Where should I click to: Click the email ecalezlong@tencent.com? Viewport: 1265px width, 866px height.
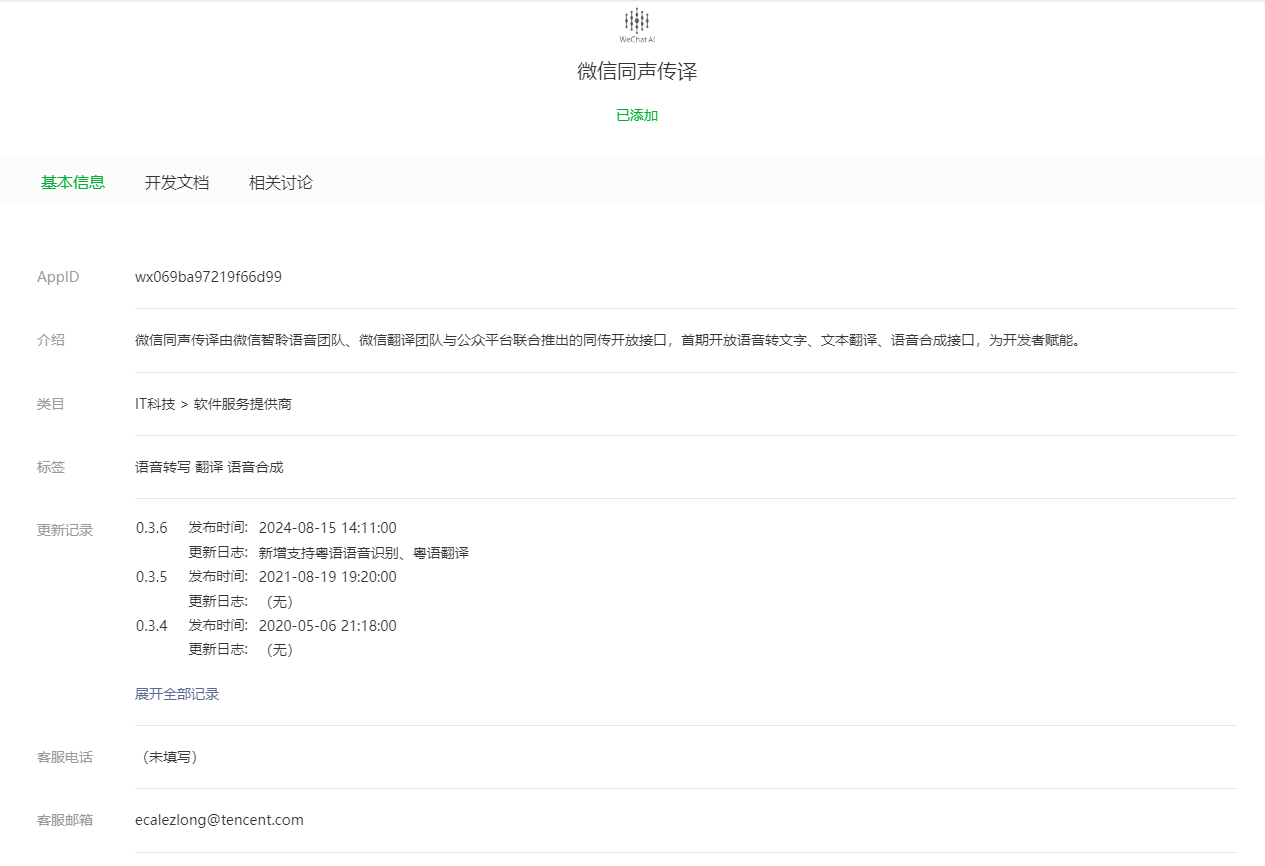coord(219,820)
